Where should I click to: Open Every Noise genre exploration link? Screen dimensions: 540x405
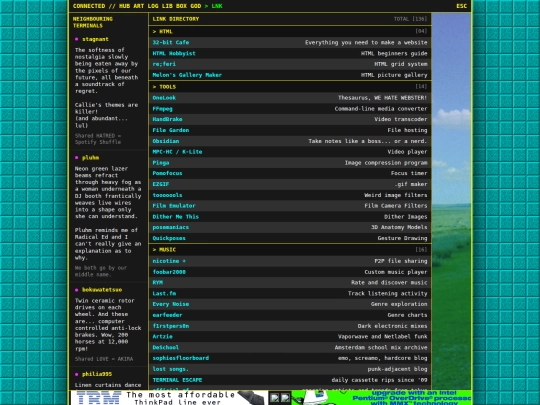(x=171, y=304)
